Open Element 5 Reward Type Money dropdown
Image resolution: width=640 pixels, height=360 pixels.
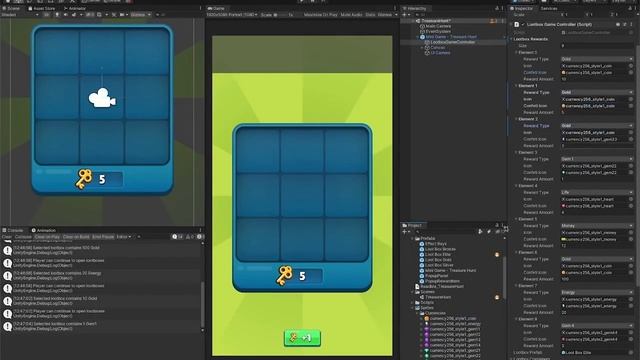pos(597,226)
